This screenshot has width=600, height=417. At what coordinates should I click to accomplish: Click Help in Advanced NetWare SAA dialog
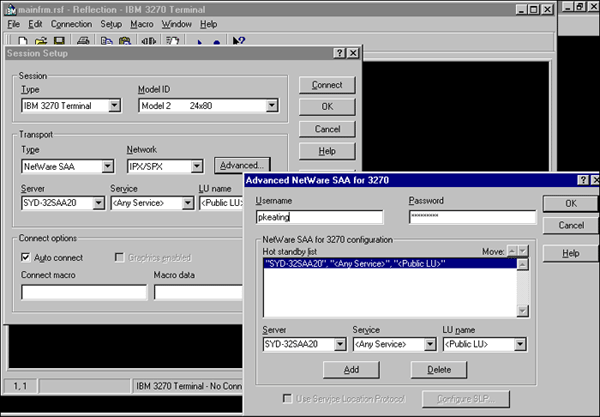[x=571, y=253]
